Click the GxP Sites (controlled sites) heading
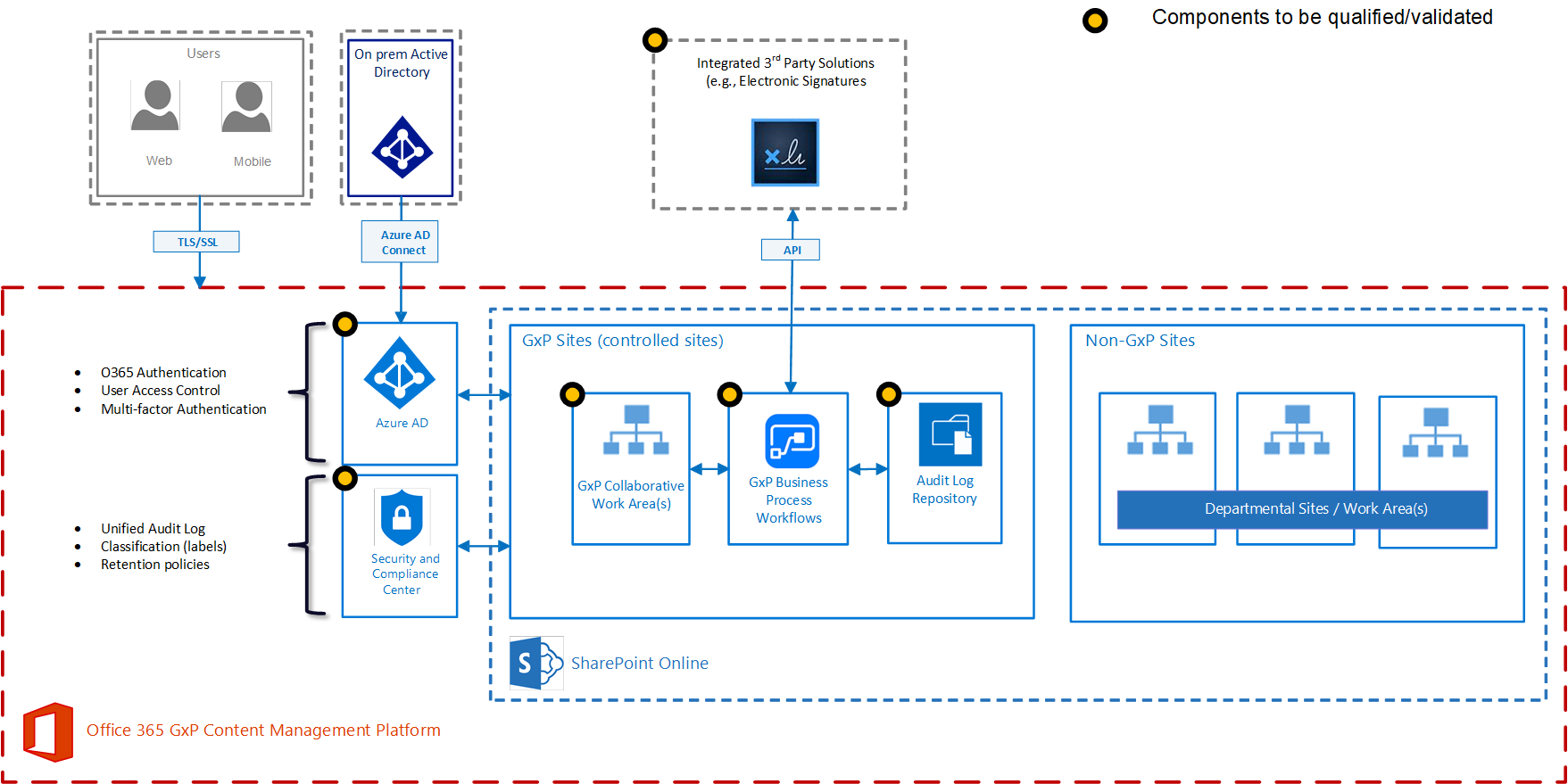1568x784 pixels. 623,341
